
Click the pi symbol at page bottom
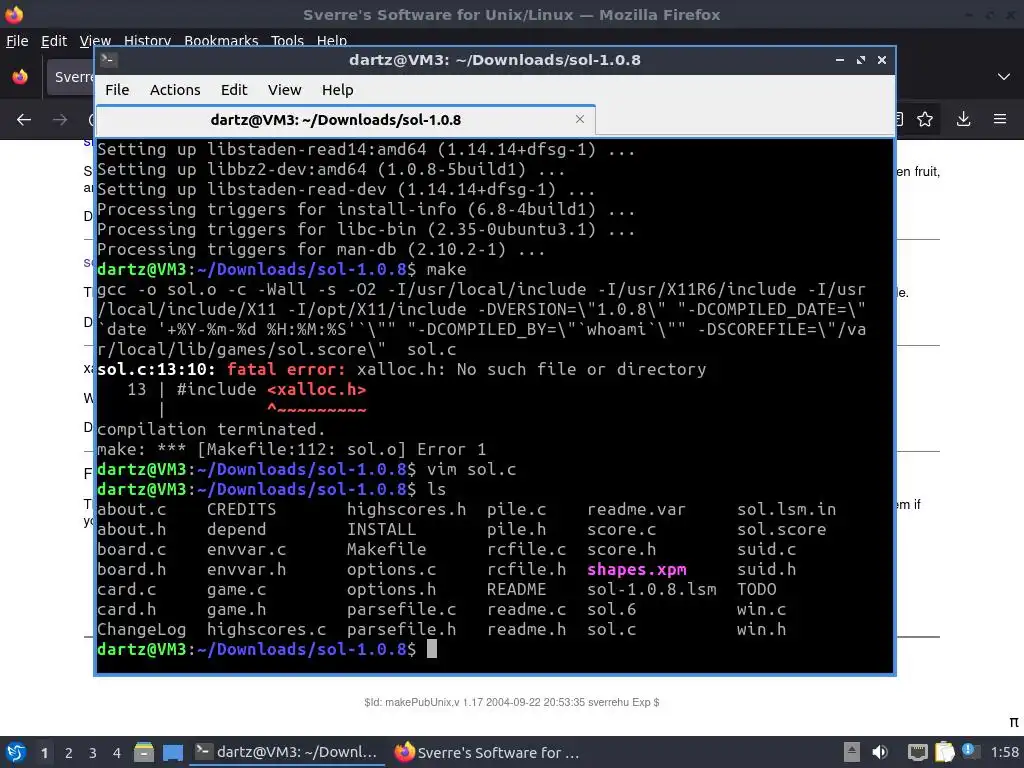click(1014, 722)
